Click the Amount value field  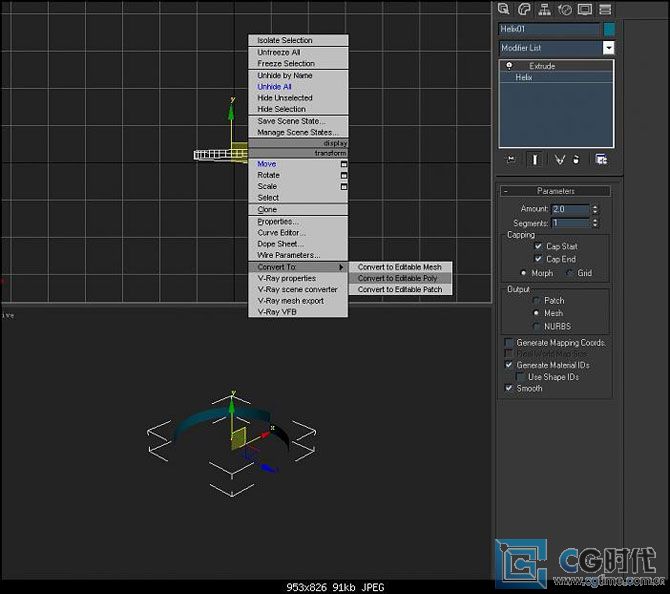570,209
